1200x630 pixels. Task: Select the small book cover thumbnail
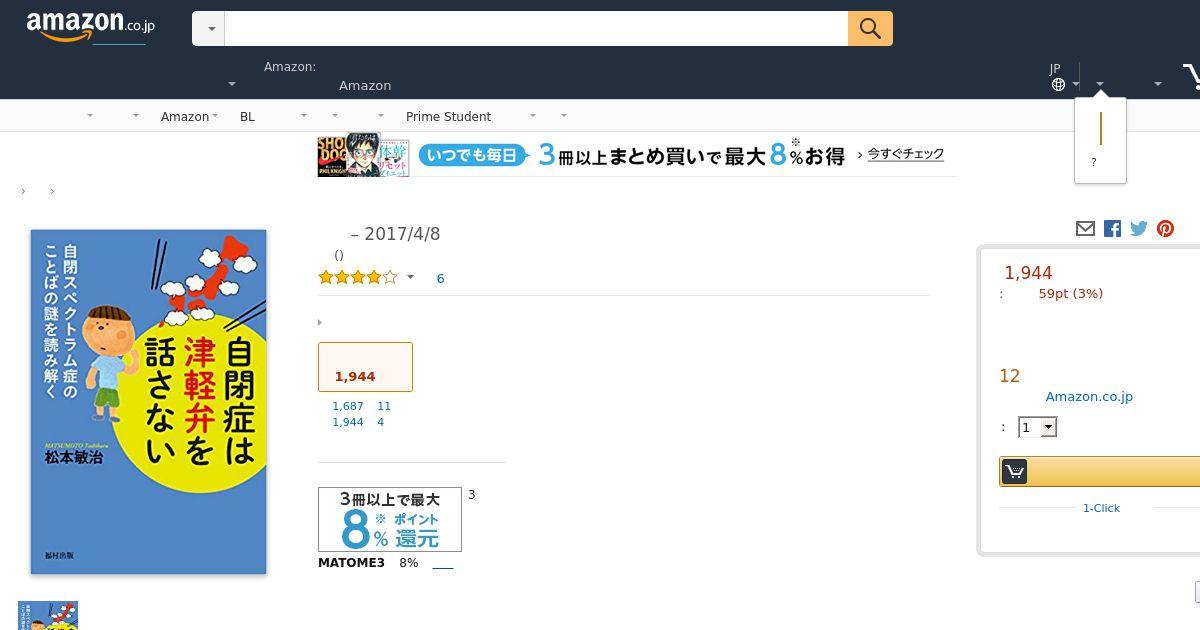click(x=48, y=616)
